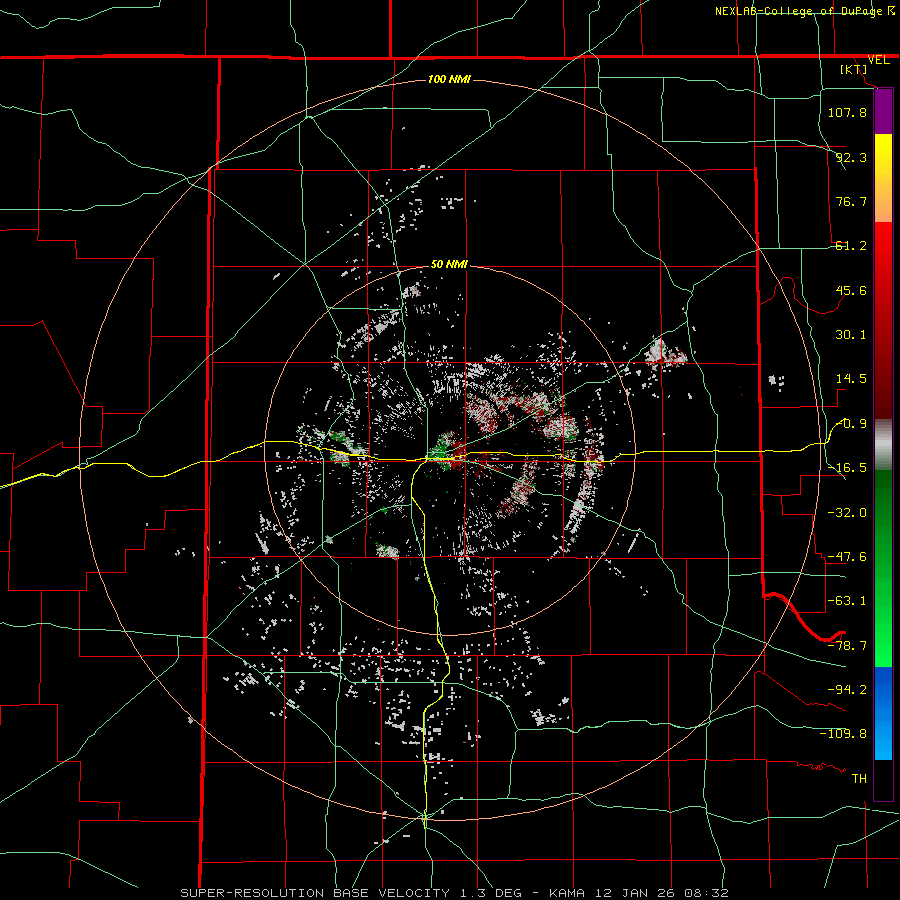Click the -109.8 velocity scale value
This screenshot has height=900, width=900.
pos(843,734)
